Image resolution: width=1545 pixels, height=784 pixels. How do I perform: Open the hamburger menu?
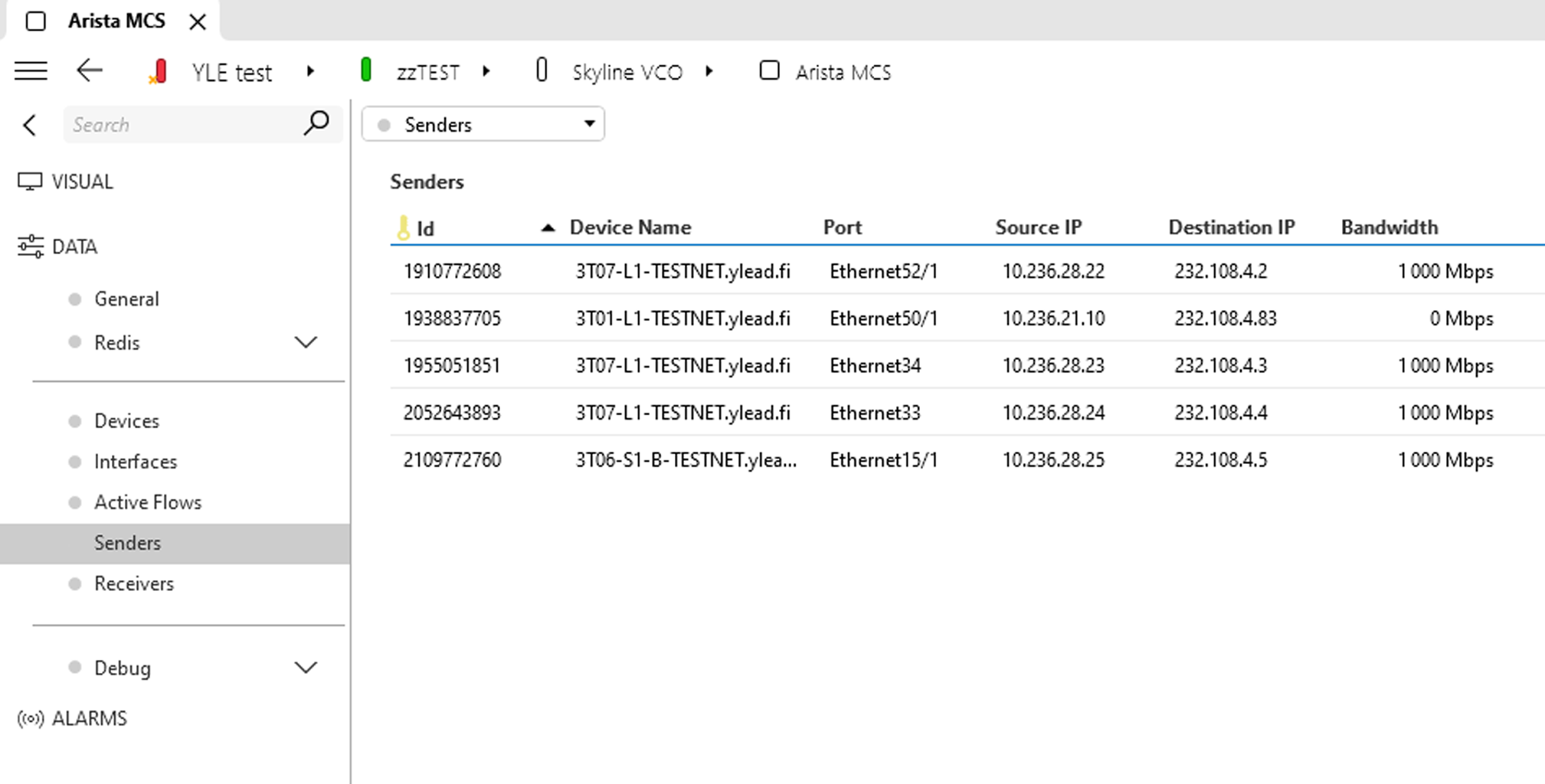(31, 71)
